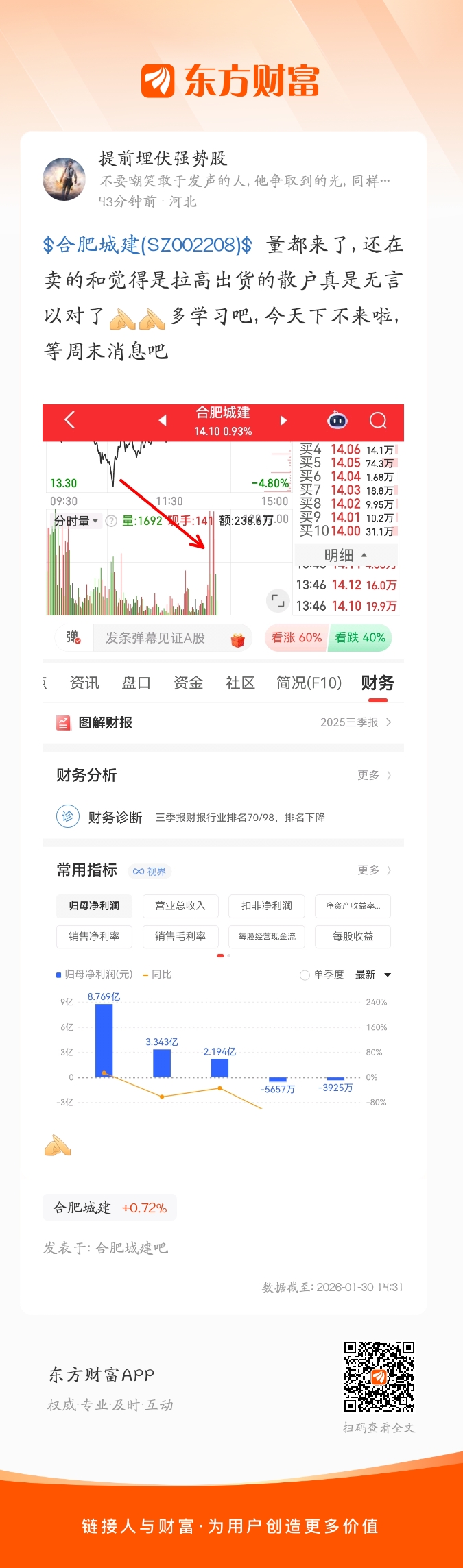Tap the 买10 14.00 order row

click(x=348, y=531)
